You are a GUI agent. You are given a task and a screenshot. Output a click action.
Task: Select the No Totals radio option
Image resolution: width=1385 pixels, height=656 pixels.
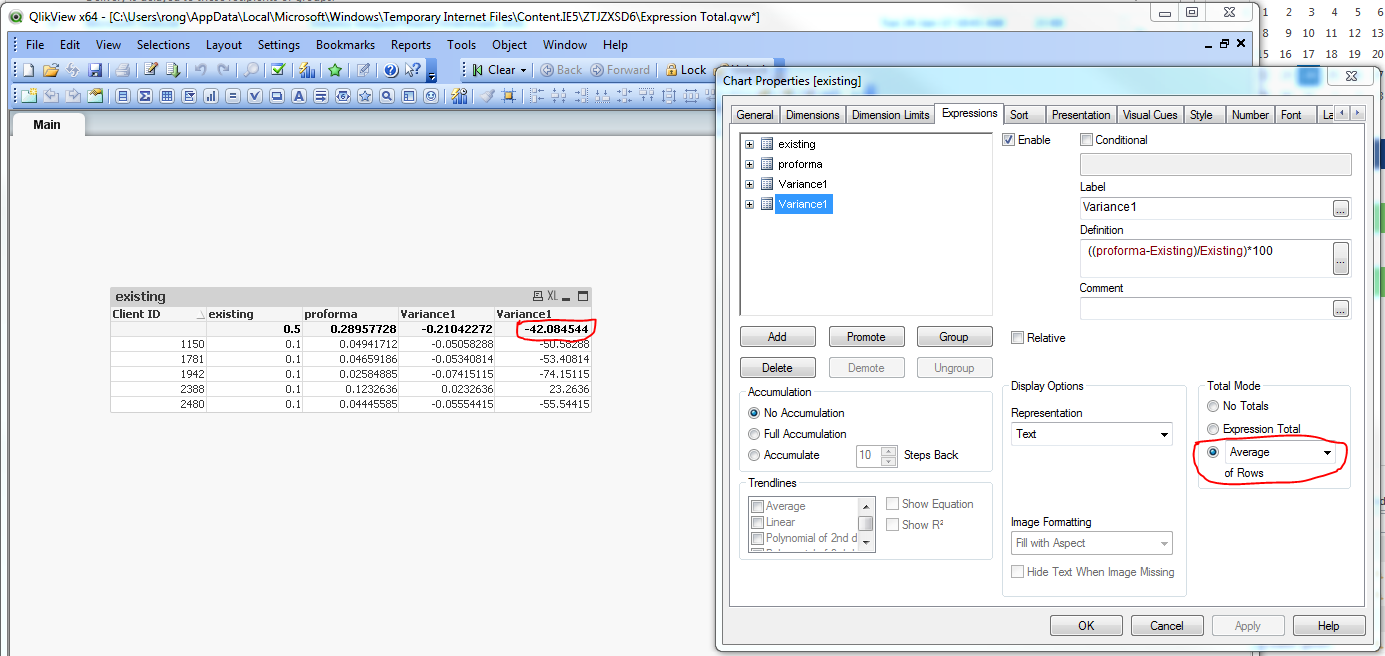click(1214, 406)
